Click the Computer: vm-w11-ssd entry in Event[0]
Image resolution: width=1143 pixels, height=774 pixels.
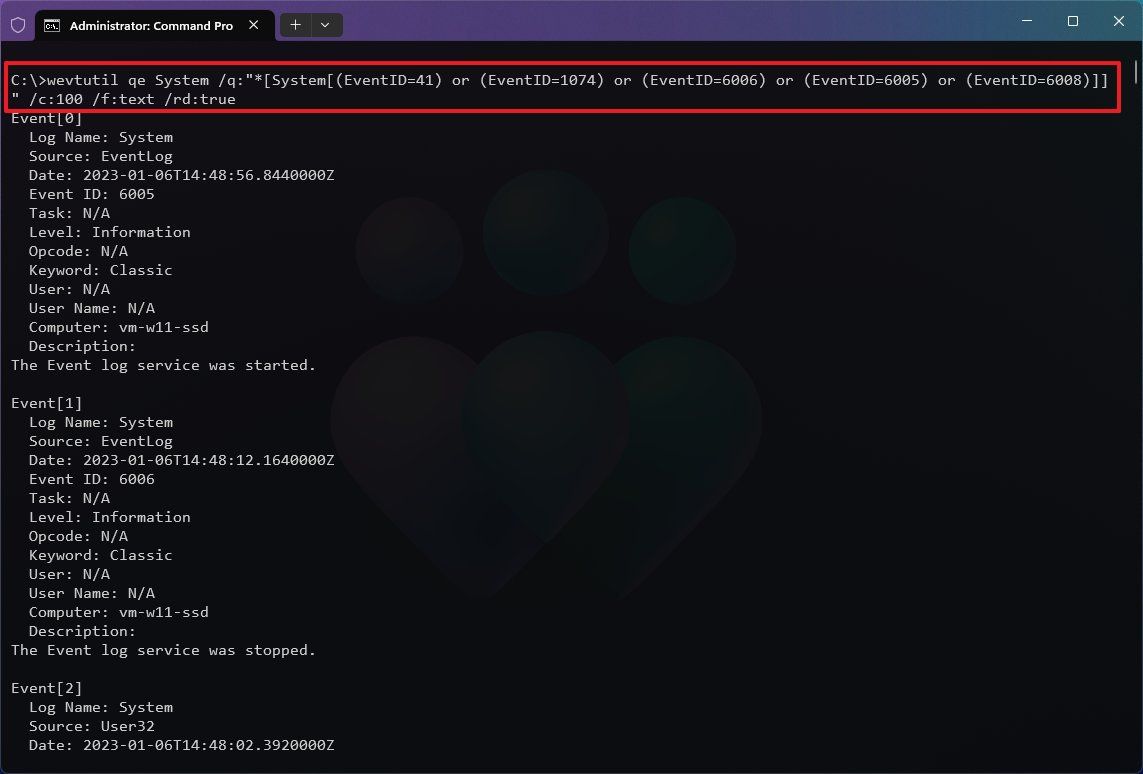(x=118, y=327)
